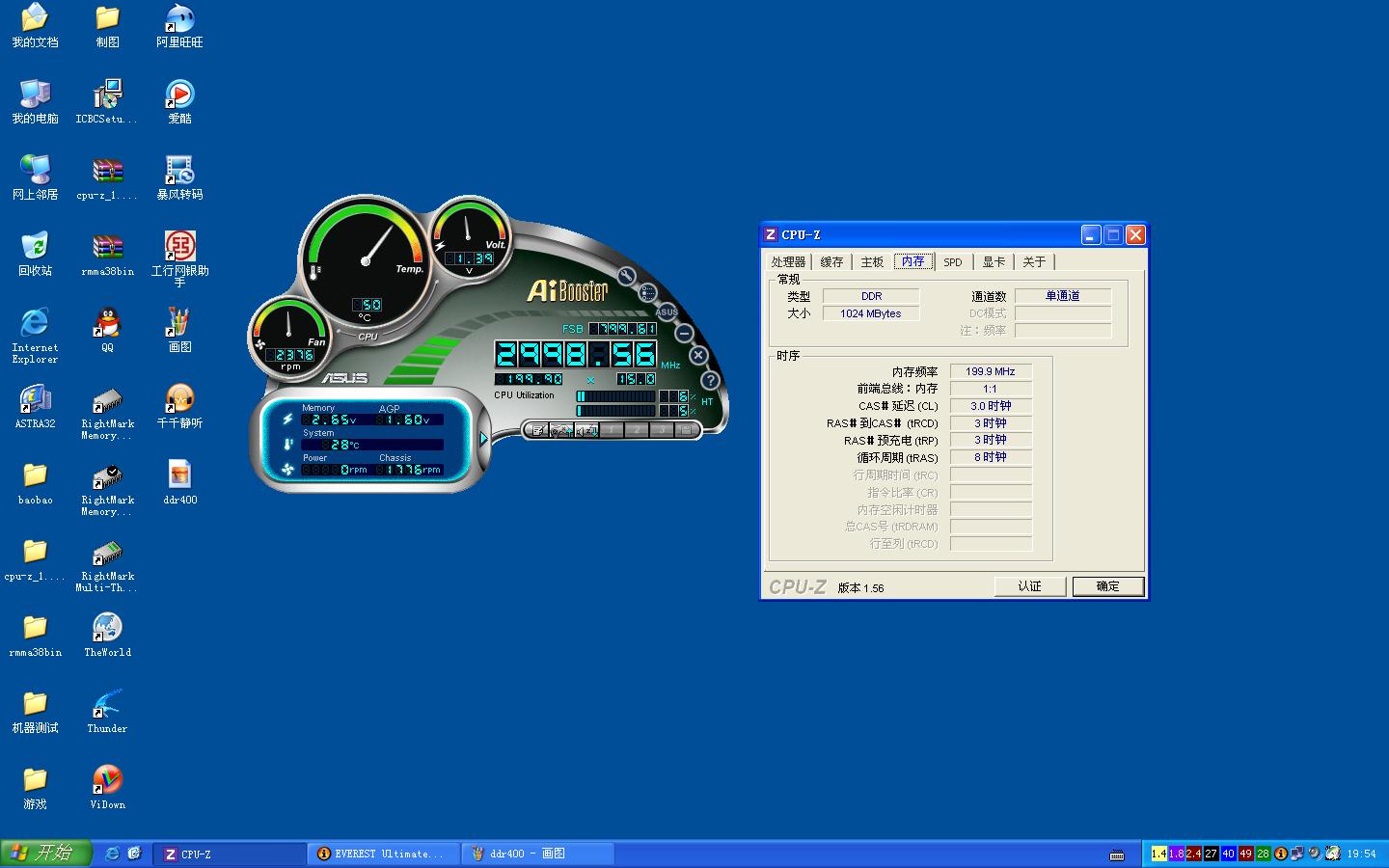Screen dimensions: 1389x868
Task: Open the 关于 tab in CPU-Z
Action: coord(1034,262)
